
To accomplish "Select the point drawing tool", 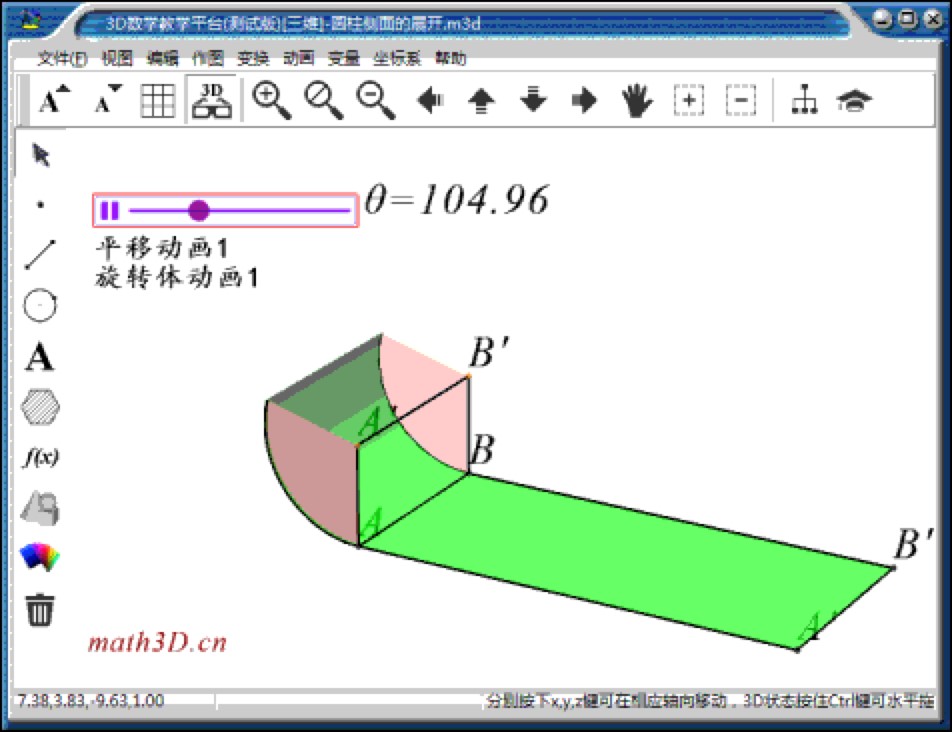I will tap(40, 205).
